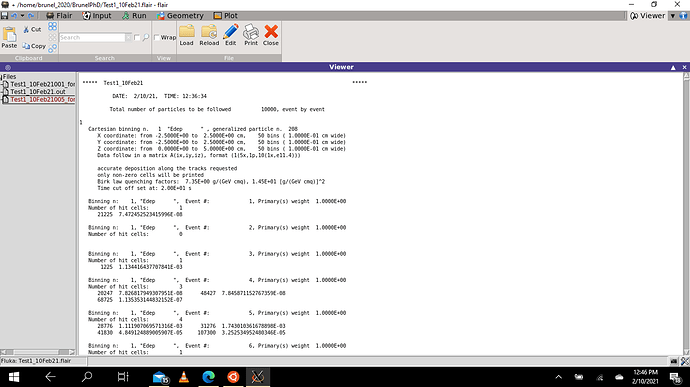Toggle the checkbox beside the search field
690x387 pixels.
[x=137, y=37]
